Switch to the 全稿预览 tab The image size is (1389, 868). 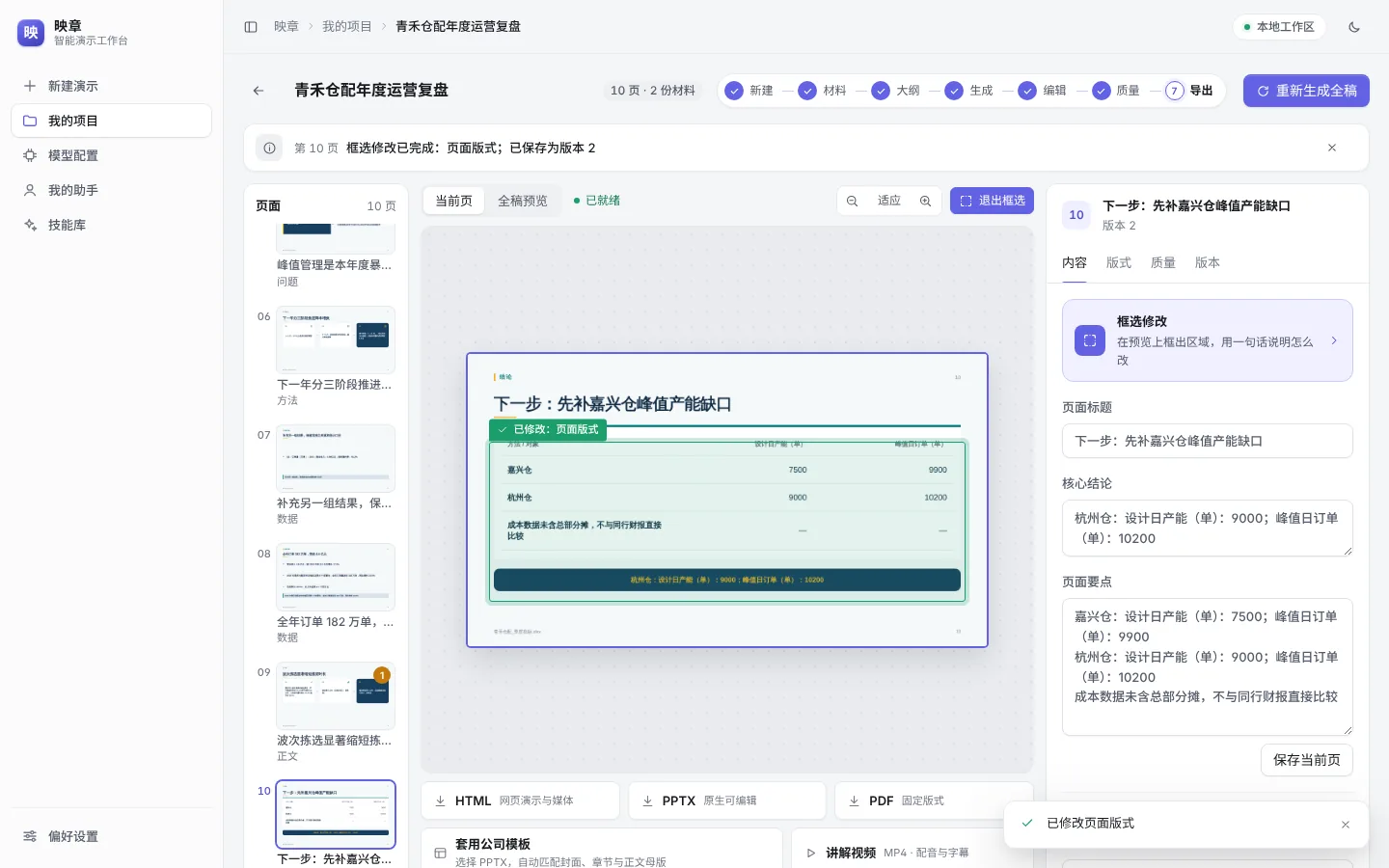coord(523,201)
